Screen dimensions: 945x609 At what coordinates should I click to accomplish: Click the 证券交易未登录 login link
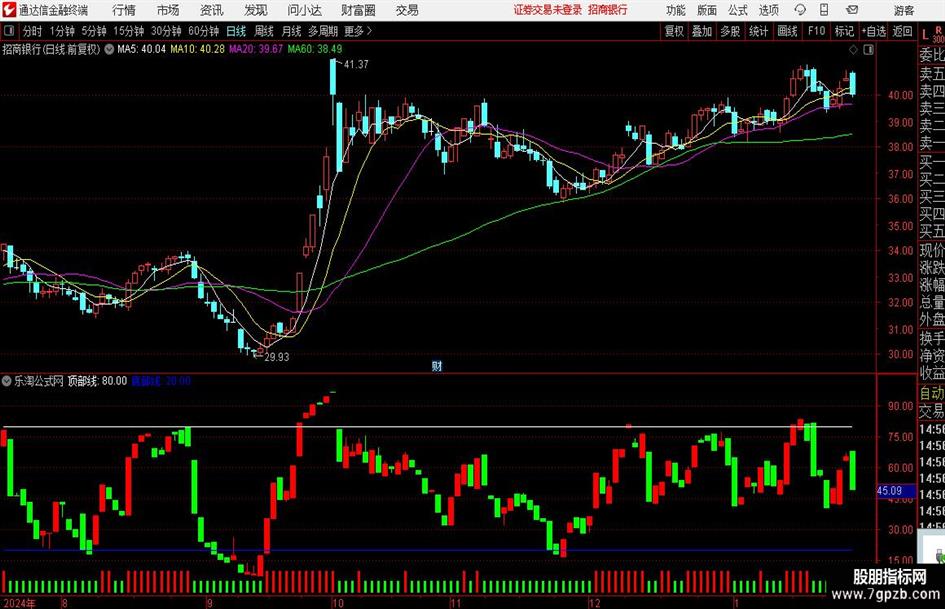[x=548, y=10]
